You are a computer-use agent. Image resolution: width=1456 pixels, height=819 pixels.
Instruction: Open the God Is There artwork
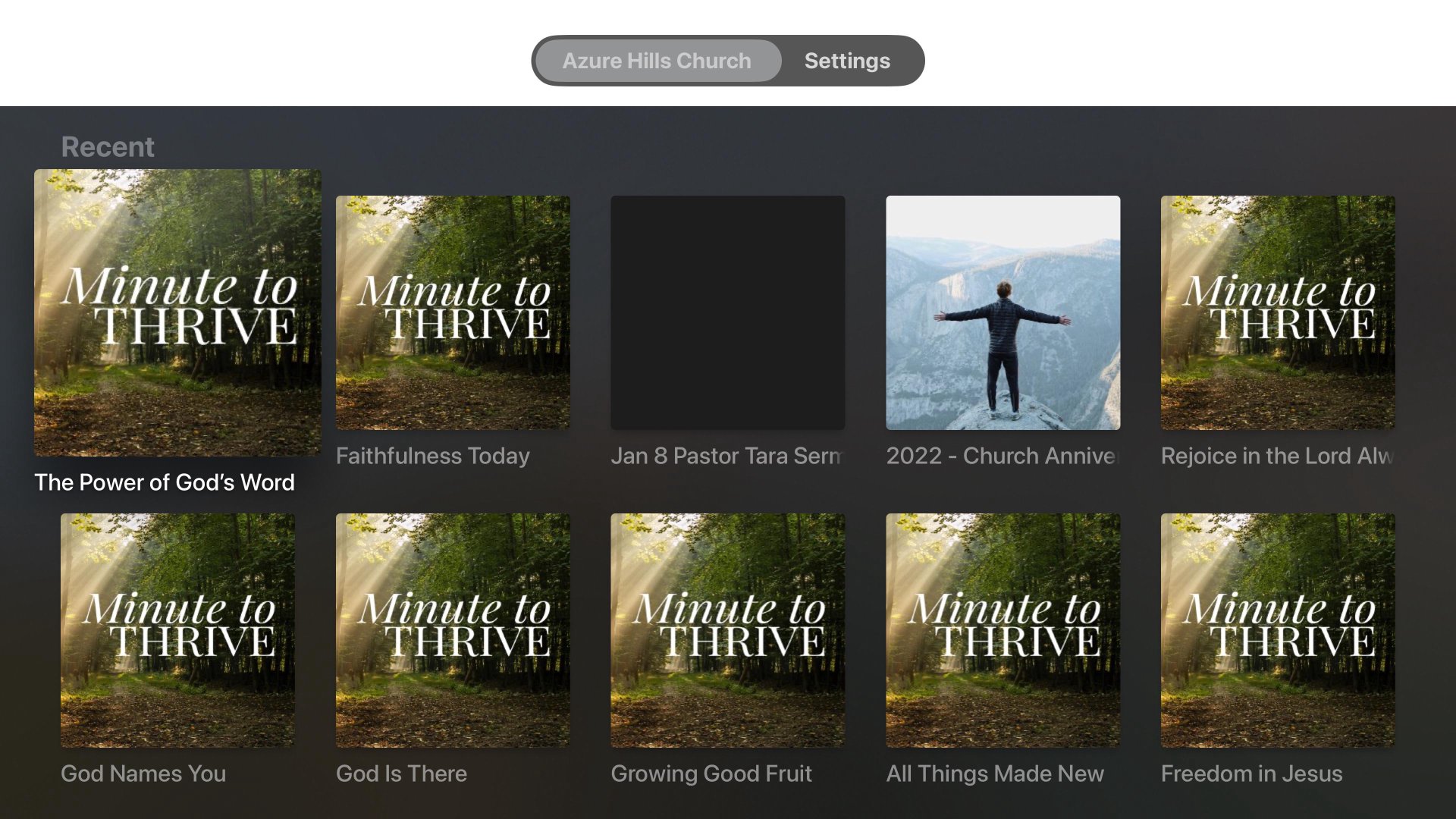pyautogui.click(x=453, y=630)
